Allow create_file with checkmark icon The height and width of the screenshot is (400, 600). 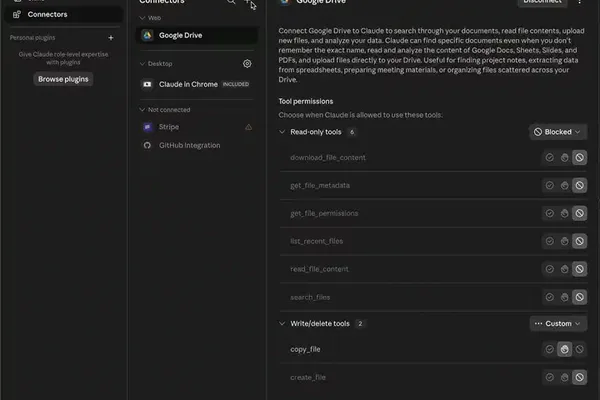(x=549, y=377)
